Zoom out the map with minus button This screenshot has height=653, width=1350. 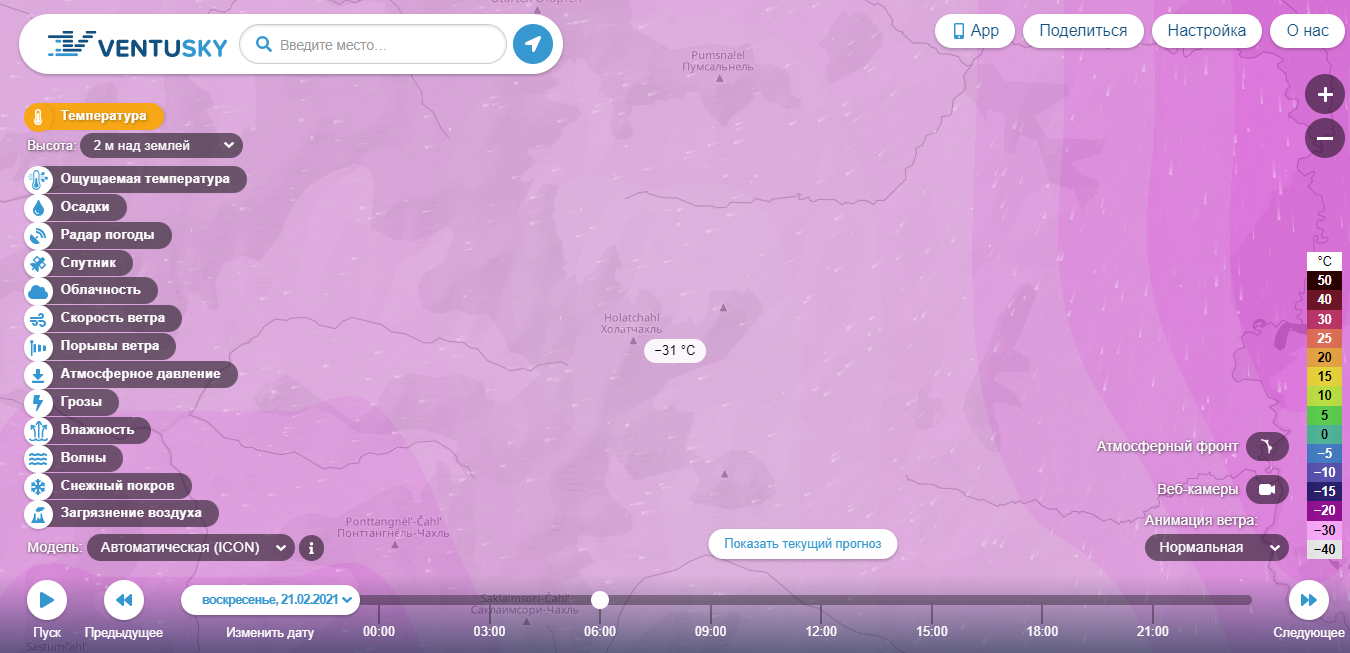(1325, 138)
